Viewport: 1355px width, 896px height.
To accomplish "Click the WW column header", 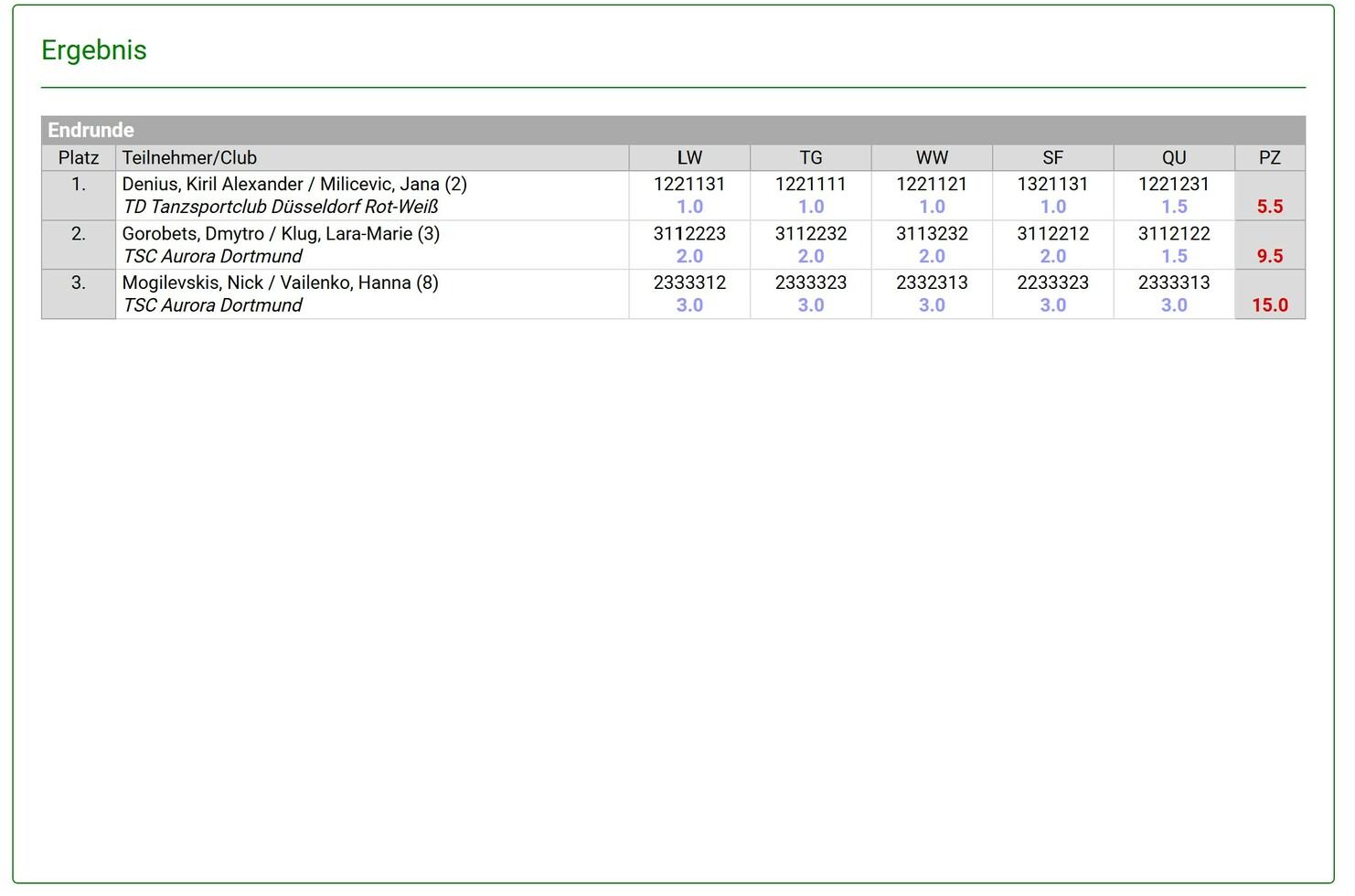I will 932,157.
